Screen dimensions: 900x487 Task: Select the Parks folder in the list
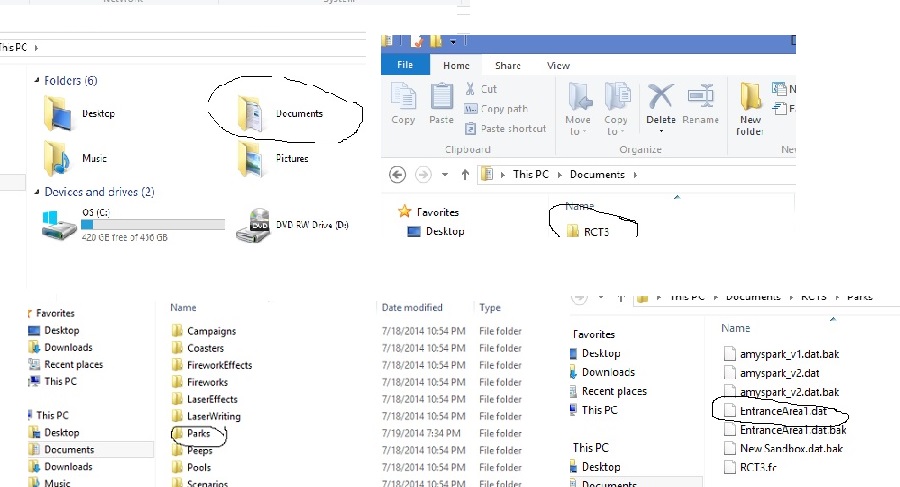click(x=198, y=434)
